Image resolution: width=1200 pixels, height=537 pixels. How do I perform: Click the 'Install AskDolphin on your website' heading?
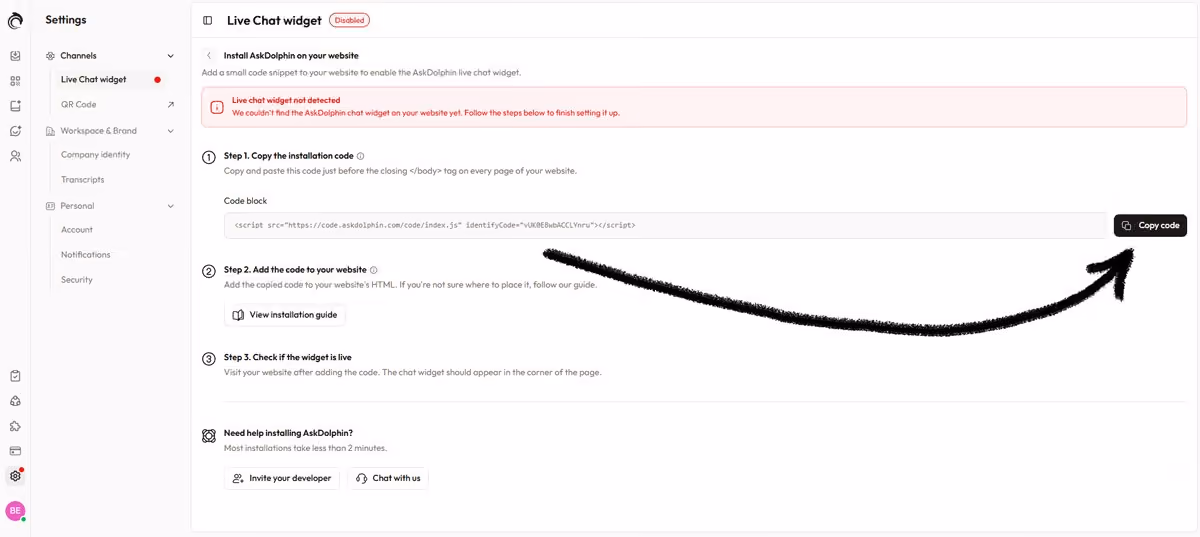(x=291, y=56)
